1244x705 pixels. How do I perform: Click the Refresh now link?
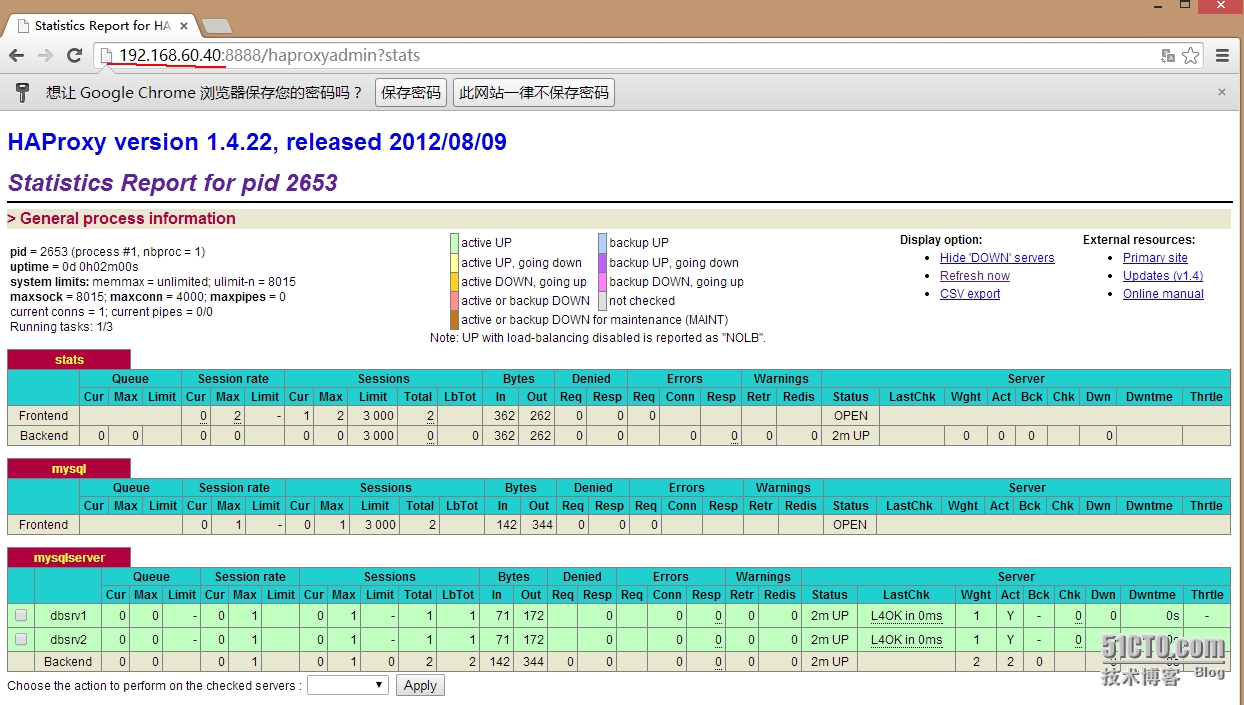point(975,276)
